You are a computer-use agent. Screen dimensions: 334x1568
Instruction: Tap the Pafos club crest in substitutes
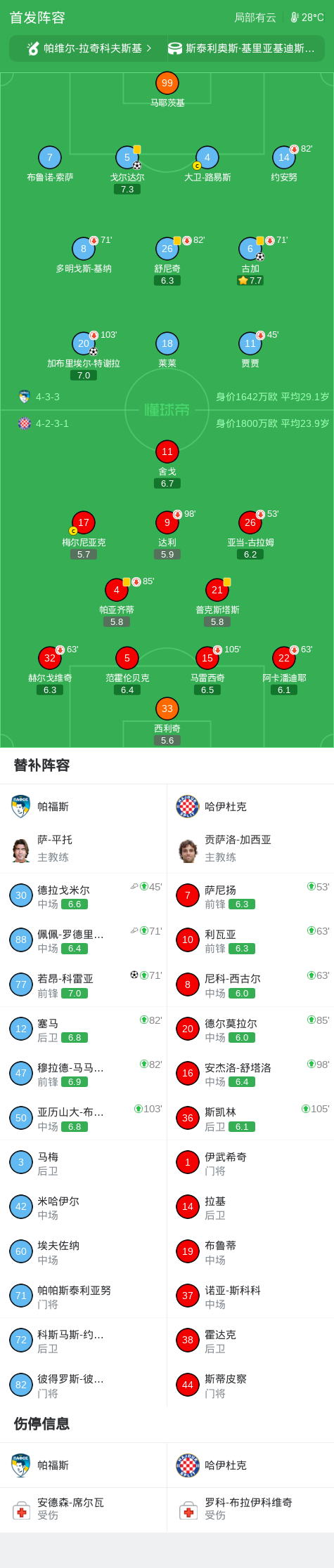tap(21, 806)
